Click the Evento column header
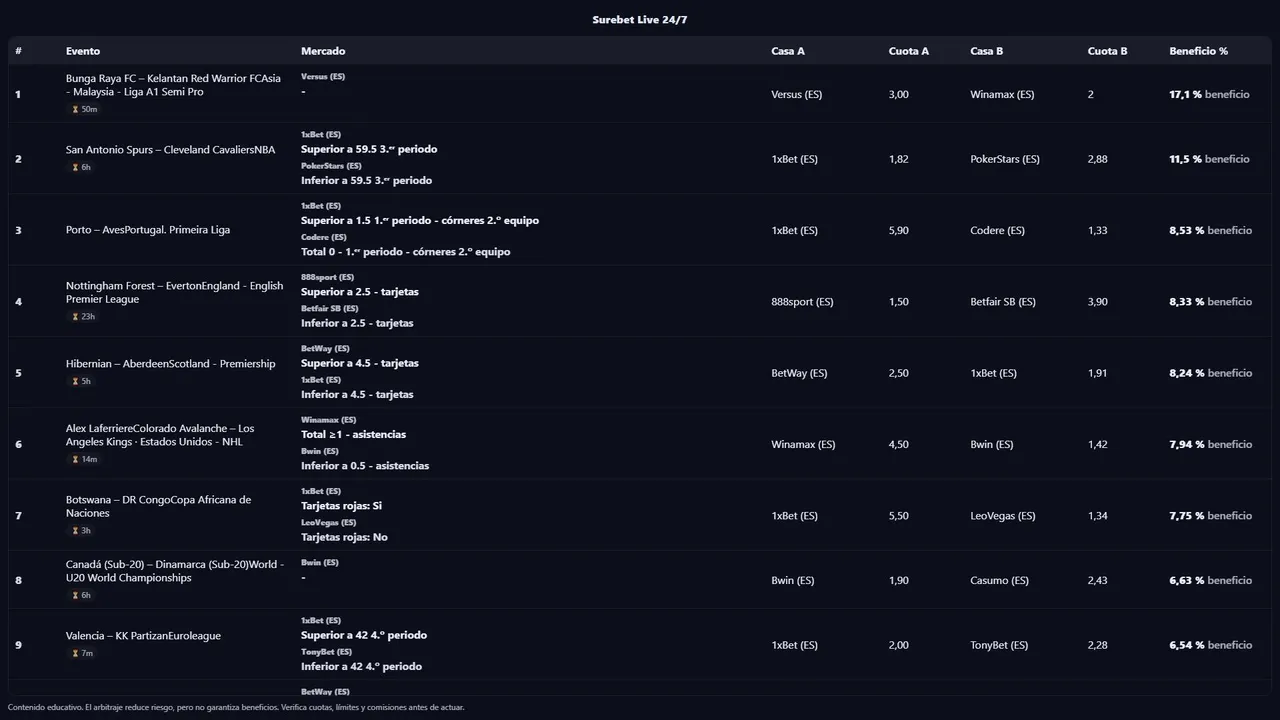The image size is (1280, 720). click(x=83, y=51)
